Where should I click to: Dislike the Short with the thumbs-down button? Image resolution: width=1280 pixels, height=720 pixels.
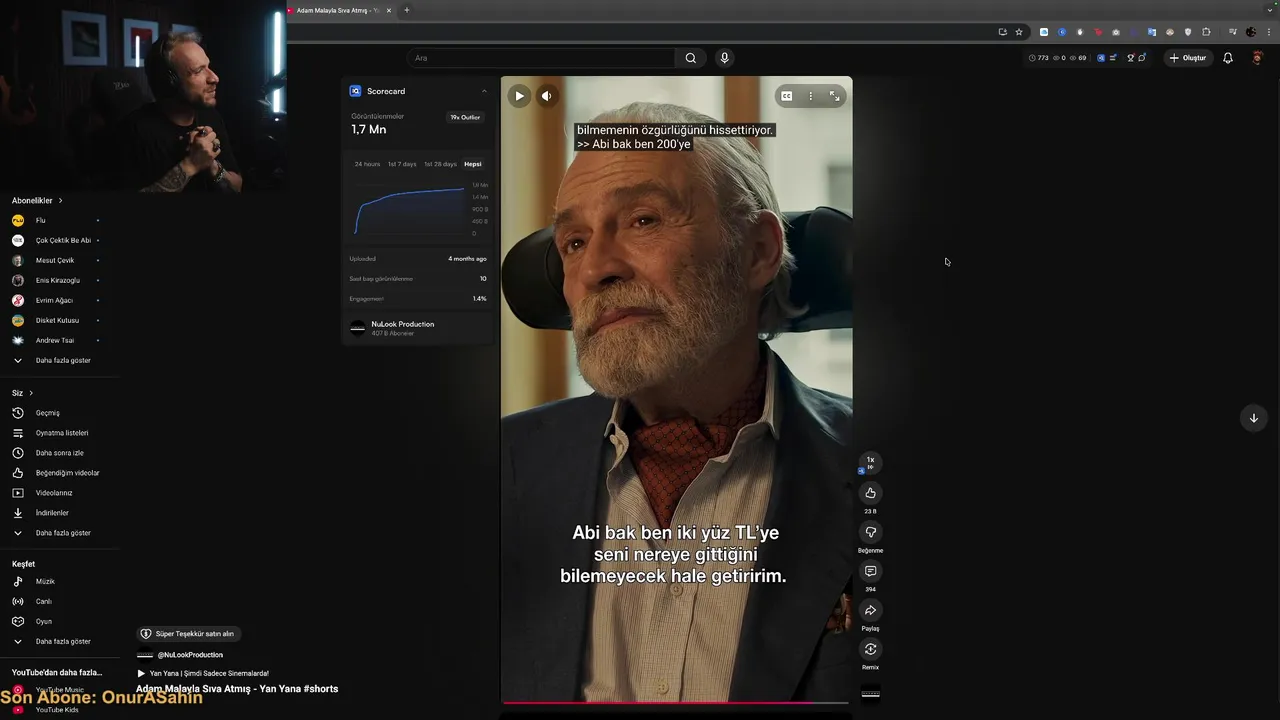[x=870, y=532]
